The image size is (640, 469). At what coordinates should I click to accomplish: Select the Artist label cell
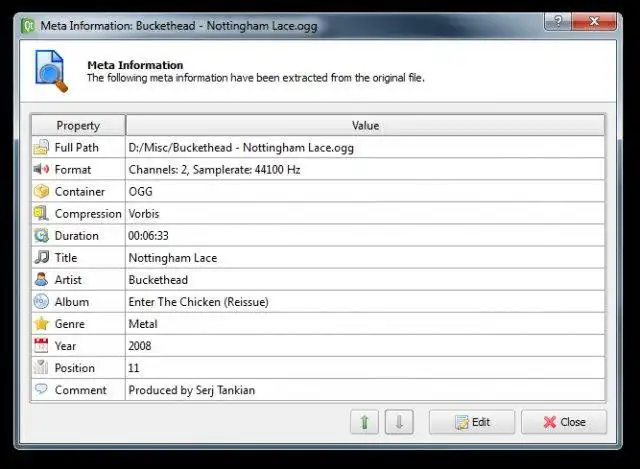(x=78, y=280)
